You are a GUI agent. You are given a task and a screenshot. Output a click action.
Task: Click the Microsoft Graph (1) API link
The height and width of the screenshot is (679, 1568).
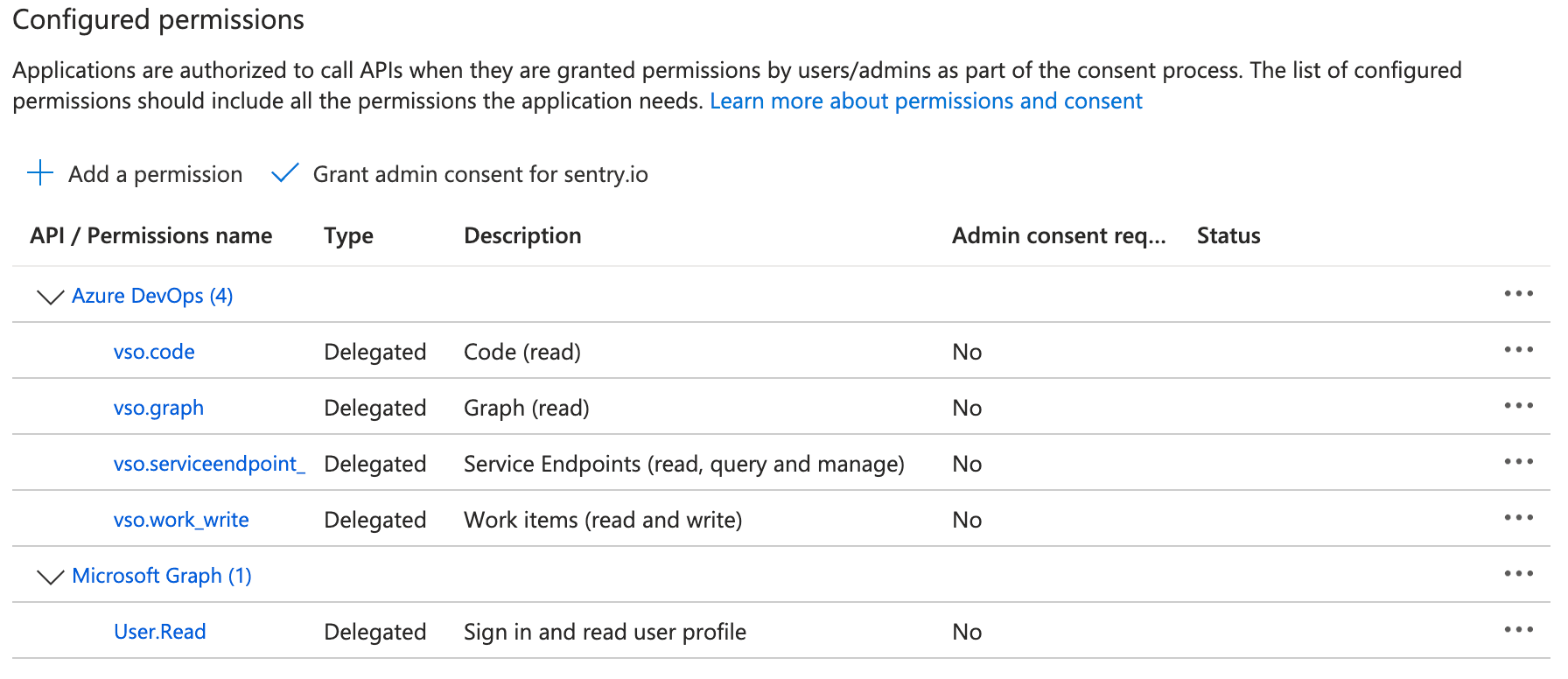(162, 576)
